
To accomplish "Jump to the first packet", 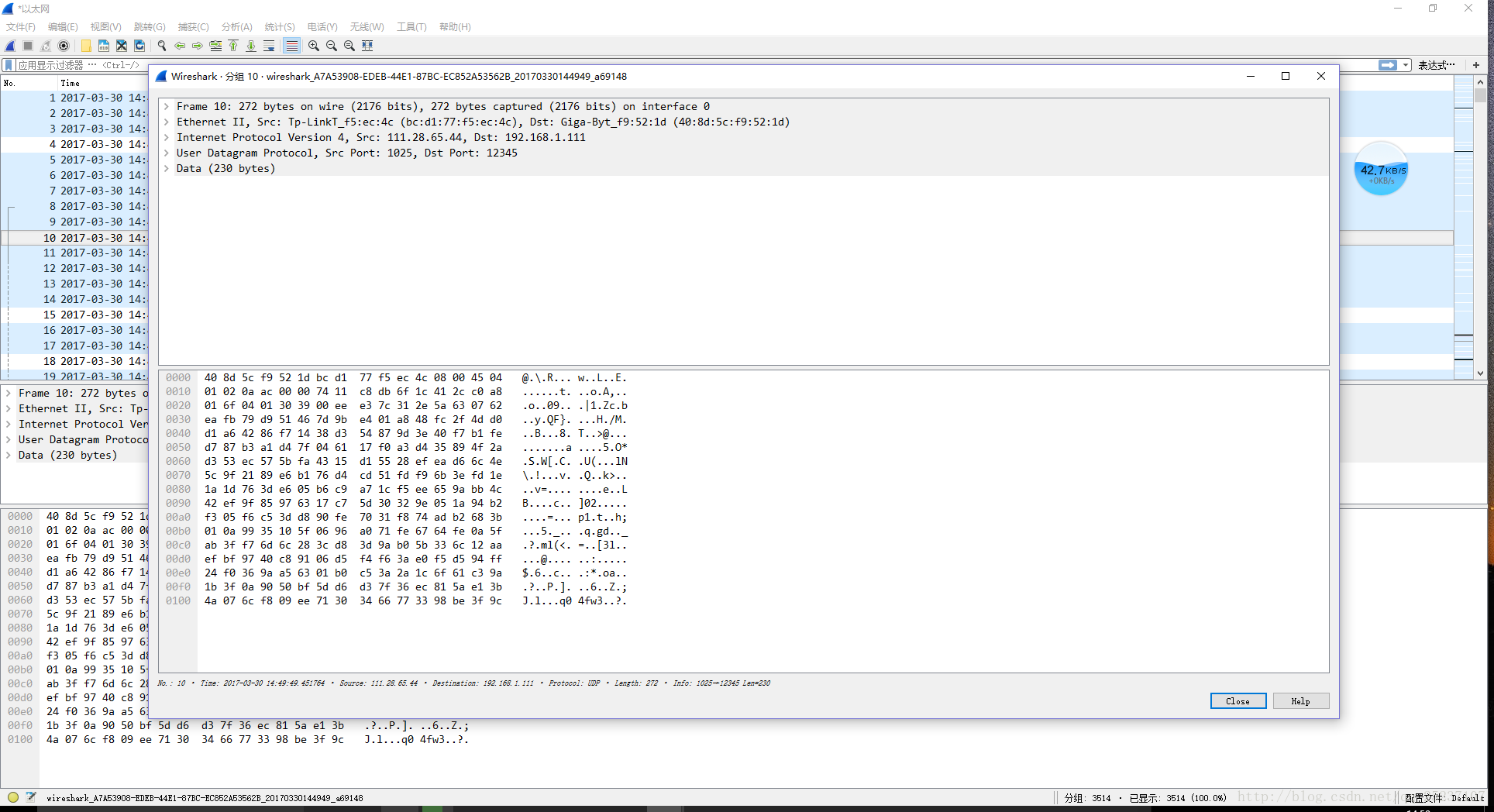I will [x=233, y=46].
